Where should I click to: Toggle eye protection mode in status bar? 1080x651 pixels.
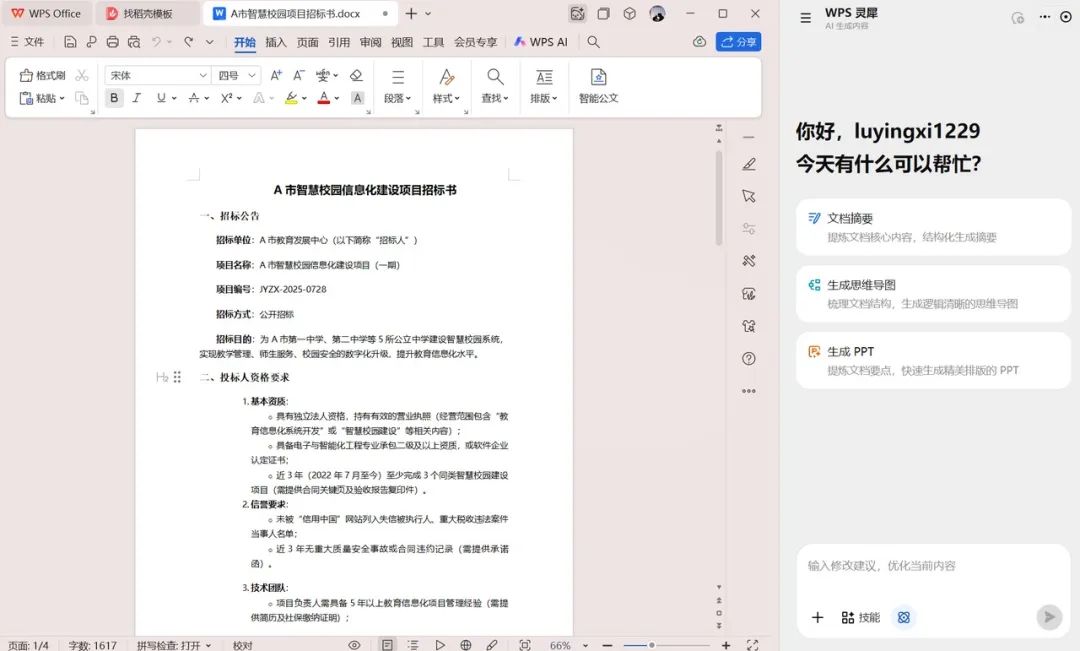point(354,645)
